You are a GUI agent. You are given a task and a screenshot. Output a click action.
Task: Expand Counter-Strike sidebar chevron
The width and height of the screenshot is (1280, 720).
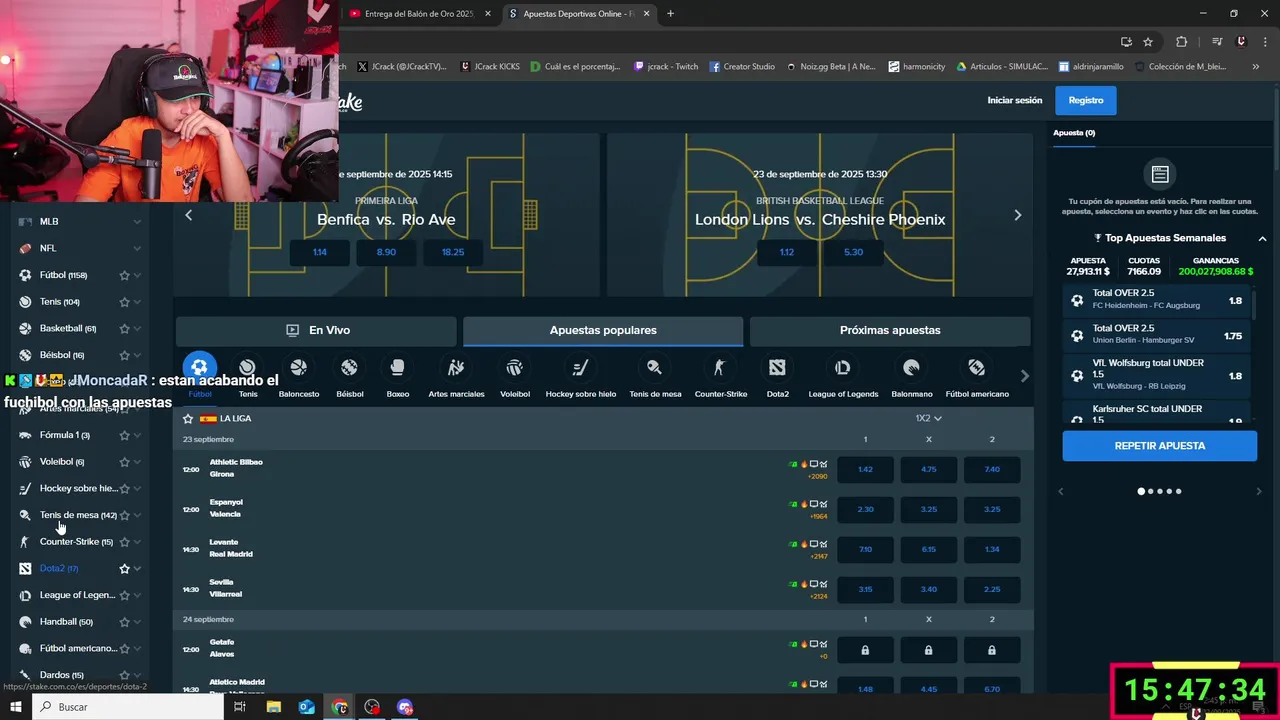pos(137,542)
